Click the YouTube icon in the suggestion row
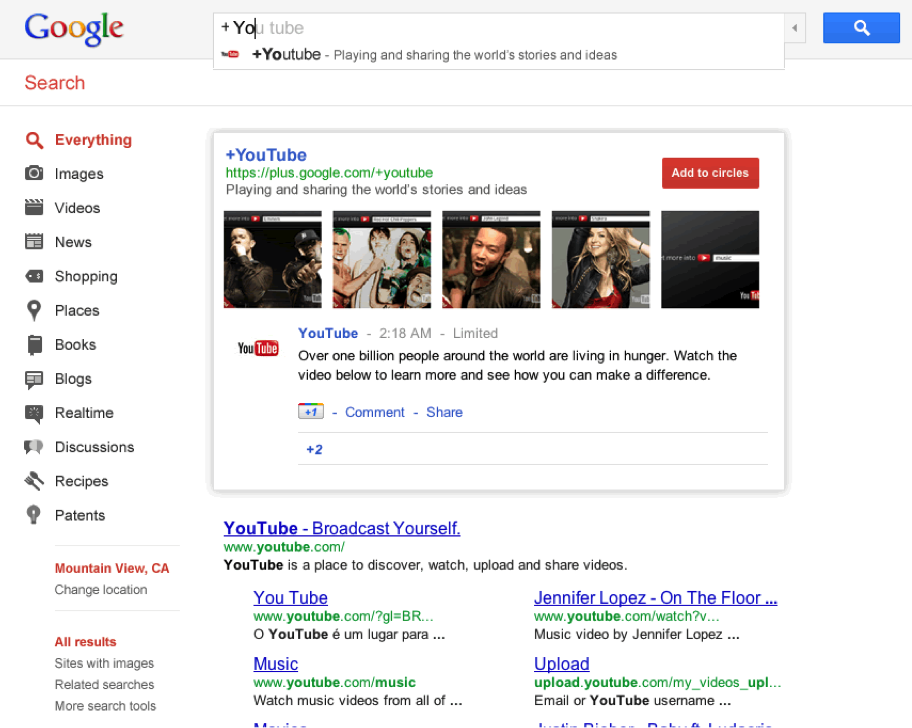The height and width of the screenshot is (728, 912). [x=230, y=55]
